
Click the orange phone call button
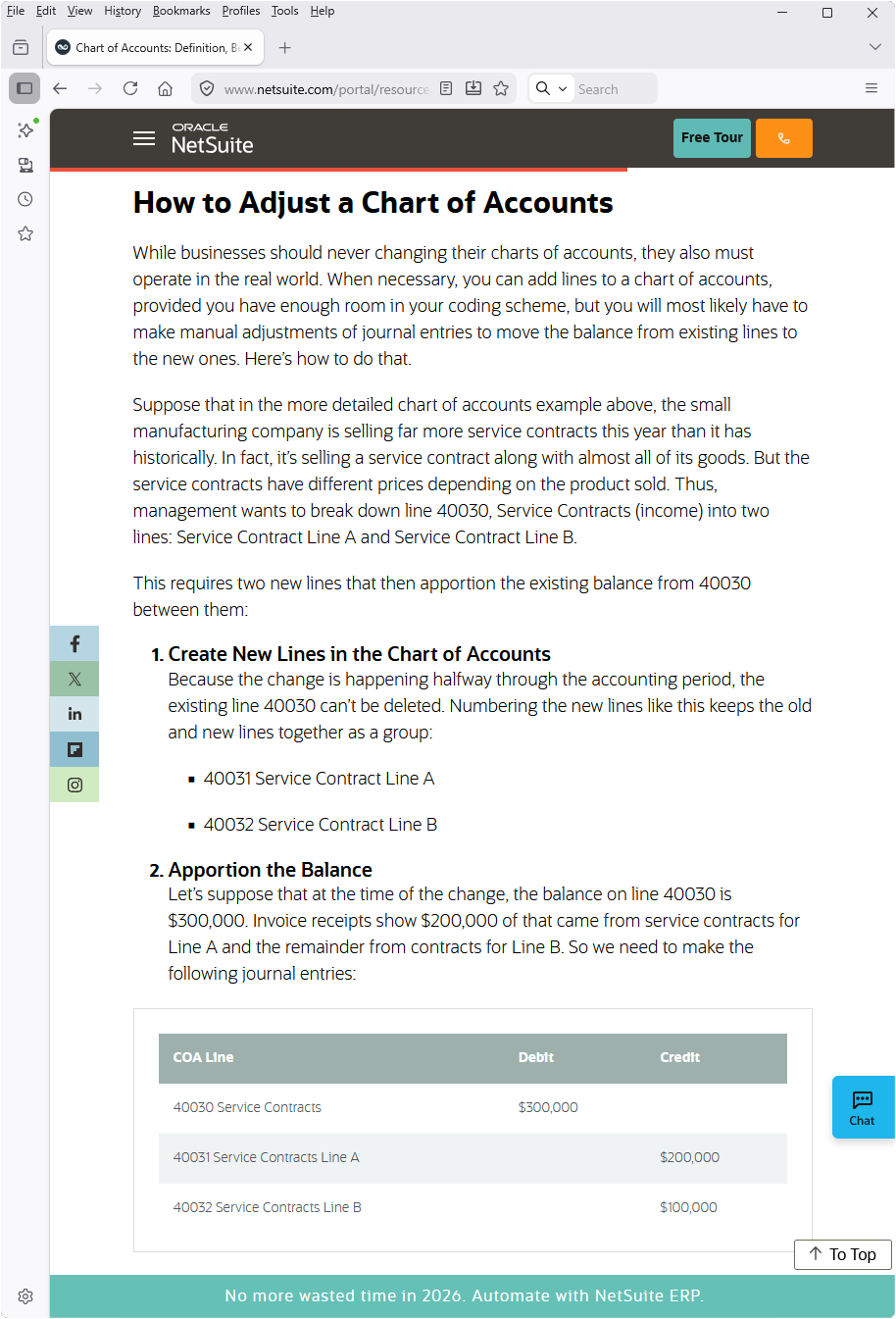pyautogui.click(x=784, y=138)
